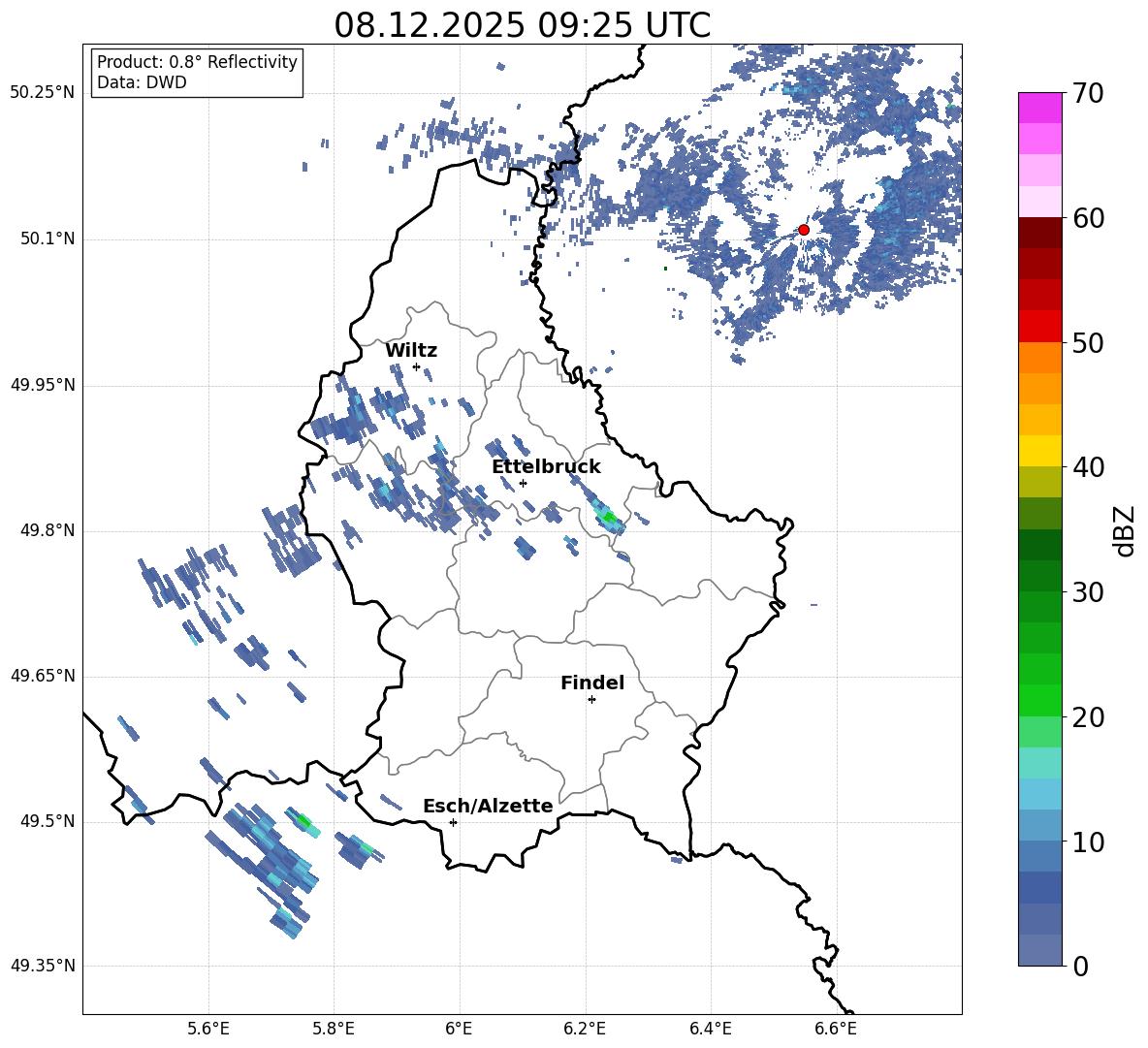The height and width of the screenshot is (1048, 1148).
Task: Click the Product: 0.8° Reflectivity text
Action: (x=197, y=62)
